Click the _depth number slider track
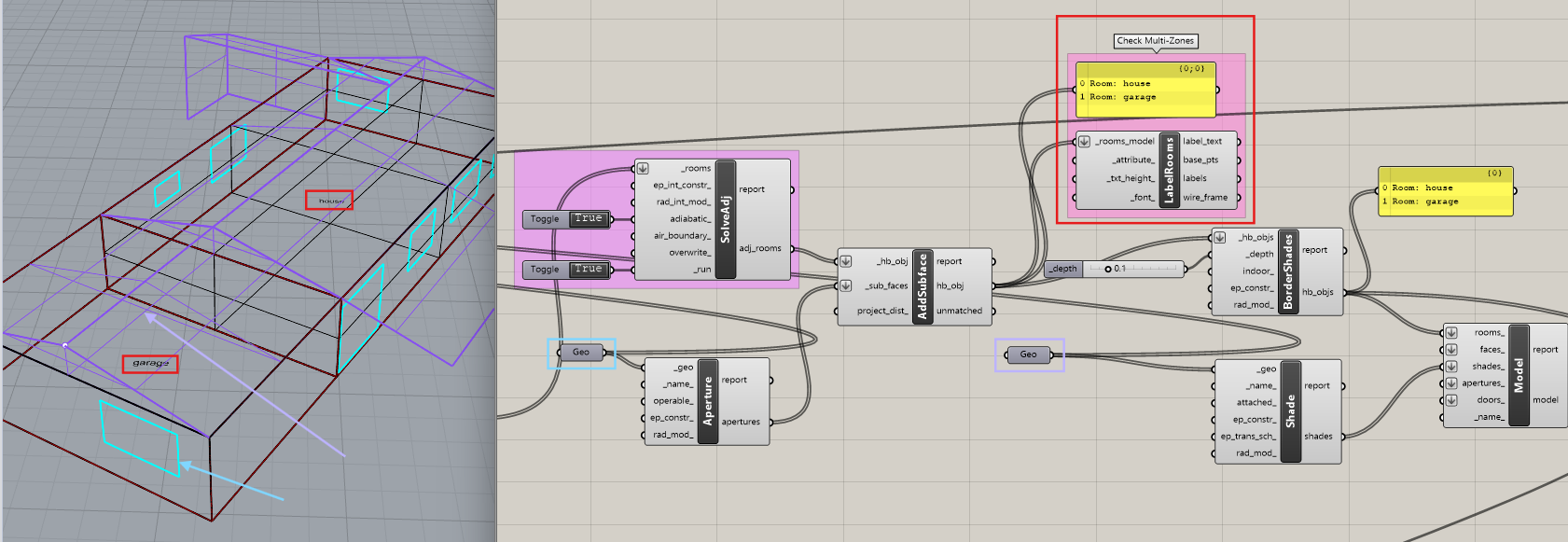1568x542 pixels. click(x=1133, y=269)
